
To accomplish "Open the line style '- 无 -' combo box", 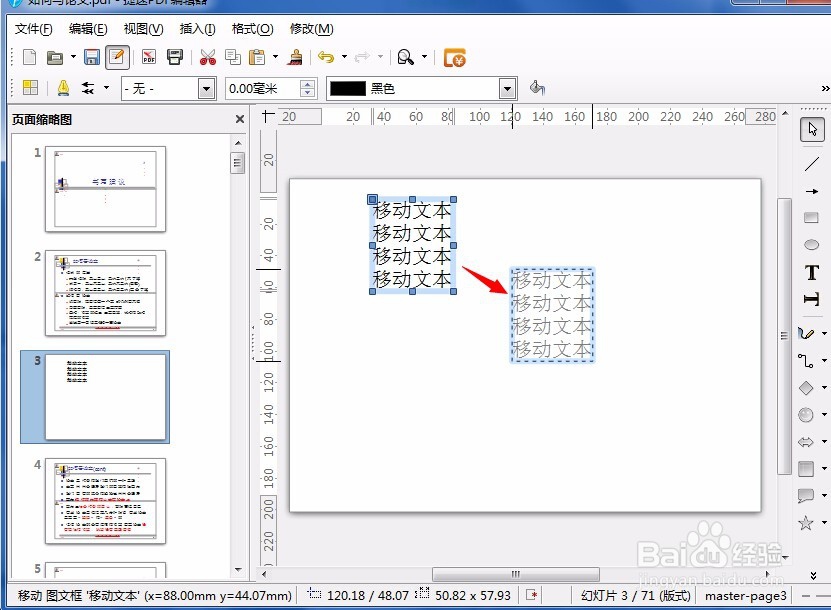I will coord(169,89).
